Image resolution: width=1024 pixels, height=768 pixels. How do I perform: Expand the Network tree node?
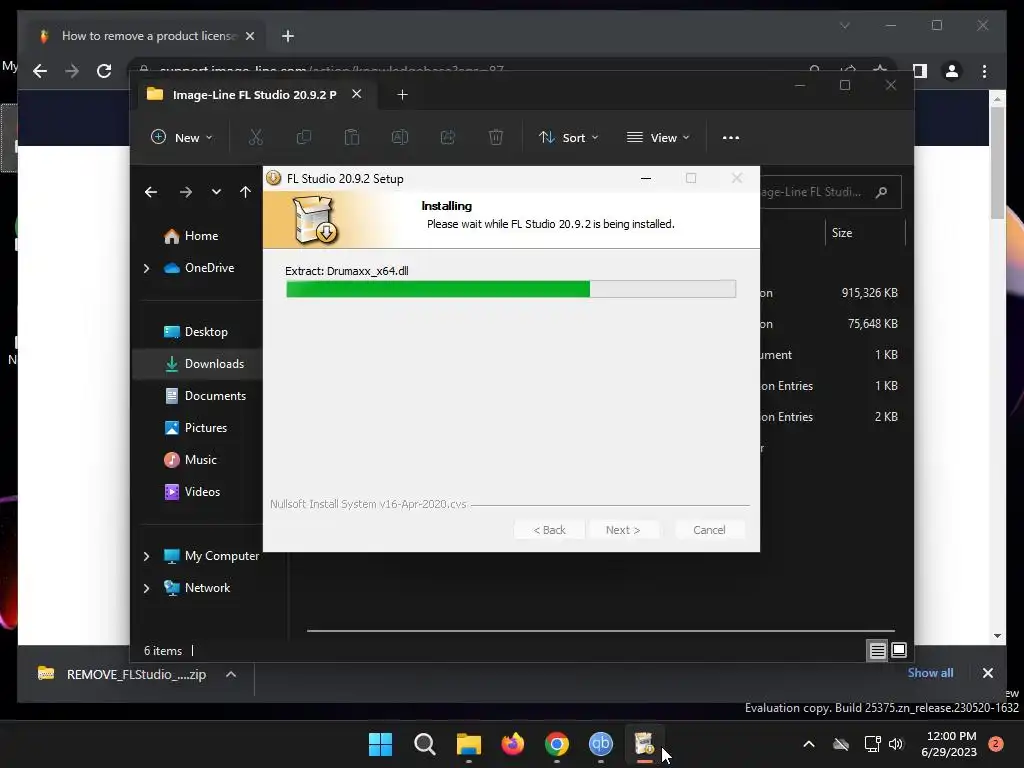pos(146,588)
